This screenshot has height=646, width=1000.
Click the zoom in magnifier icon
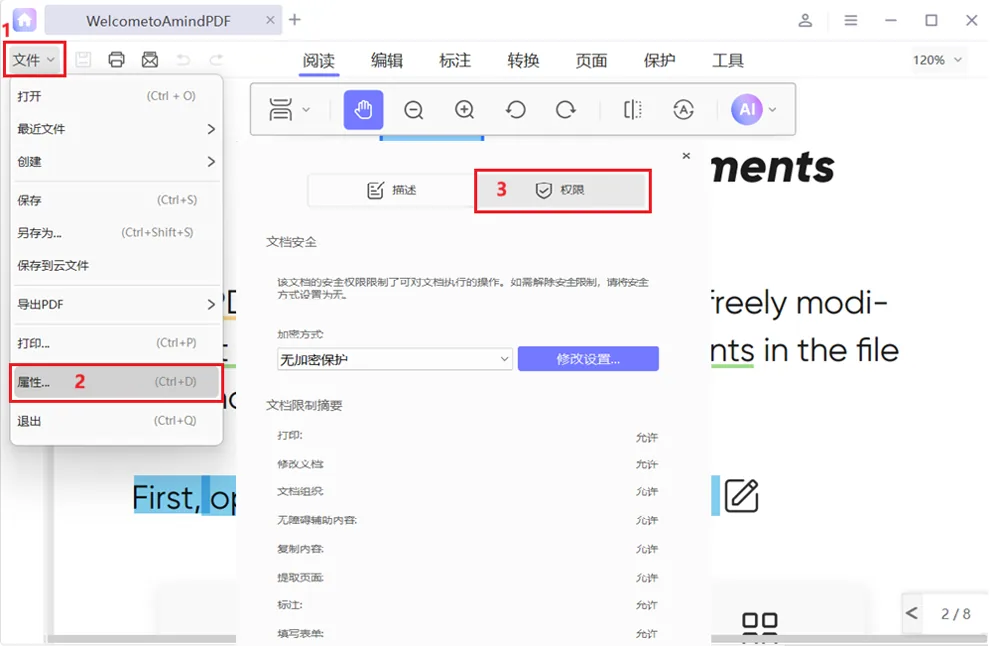pyautogui.click(x=464, y=110)
